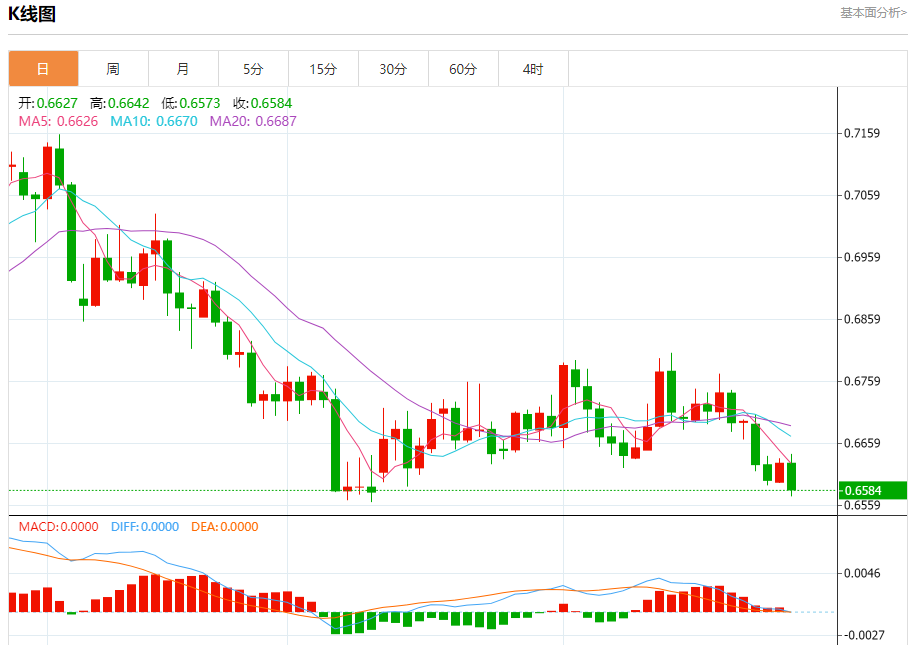Click the 0.6859 axis price label
This screenshot has height=645, width=918.
(x=862, y=320)
